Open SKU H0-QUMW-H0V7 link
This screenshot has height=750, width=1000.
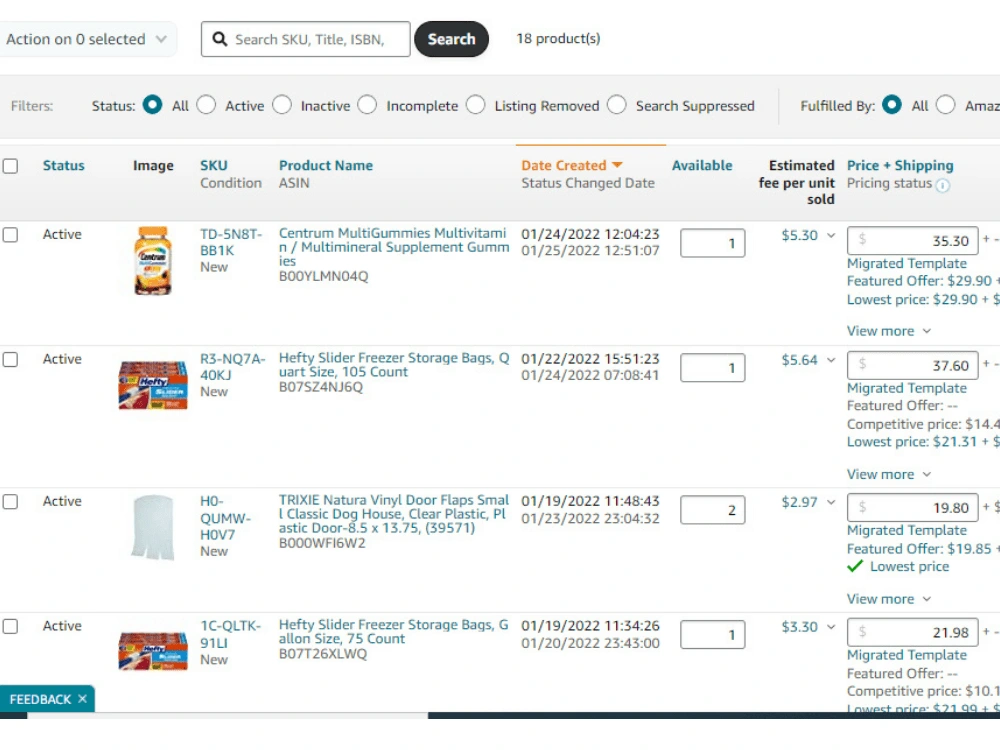point(226,518)
